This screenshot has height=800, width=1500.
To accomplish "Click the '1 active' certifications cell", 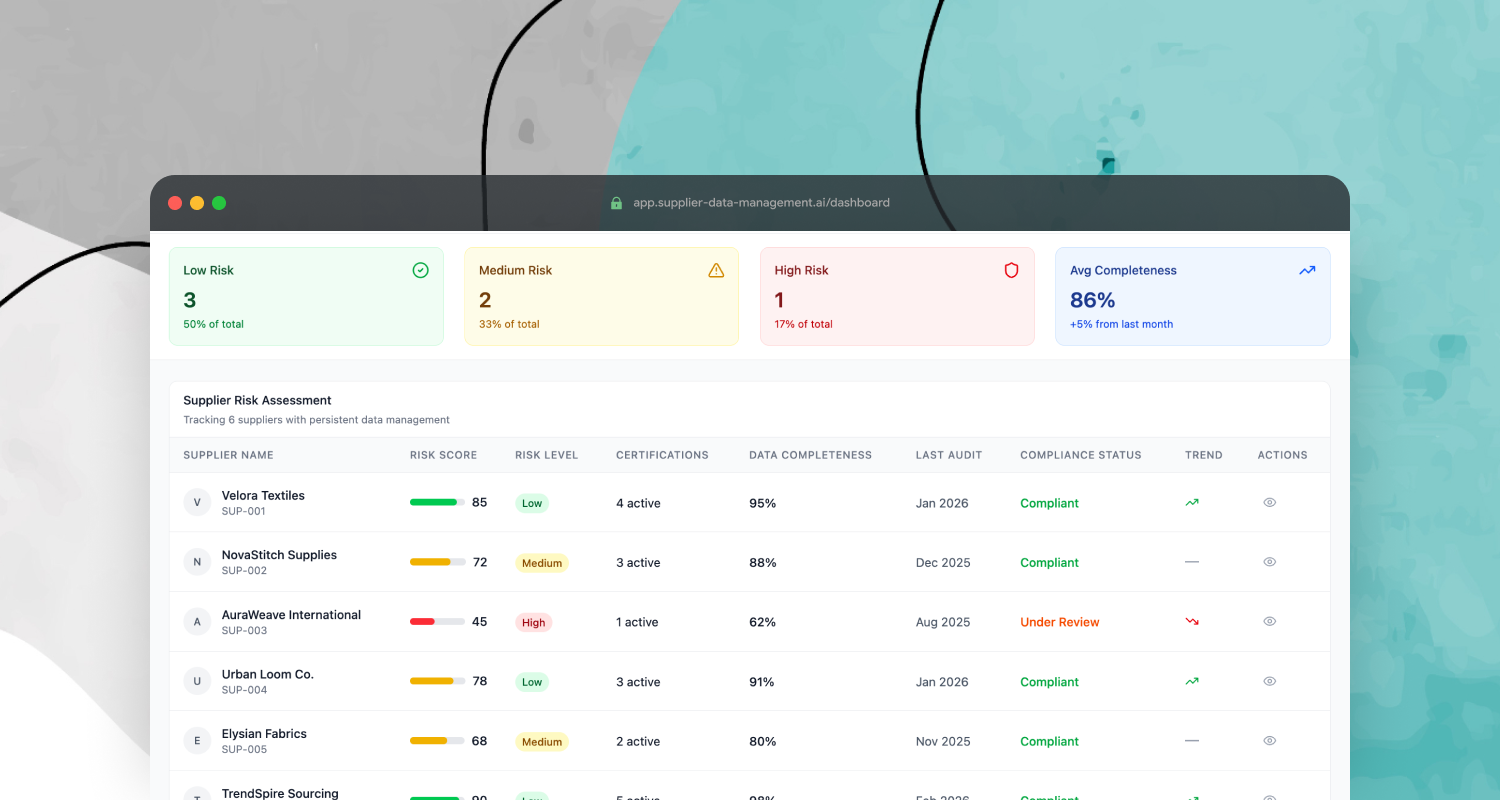I will coord(637,622).
